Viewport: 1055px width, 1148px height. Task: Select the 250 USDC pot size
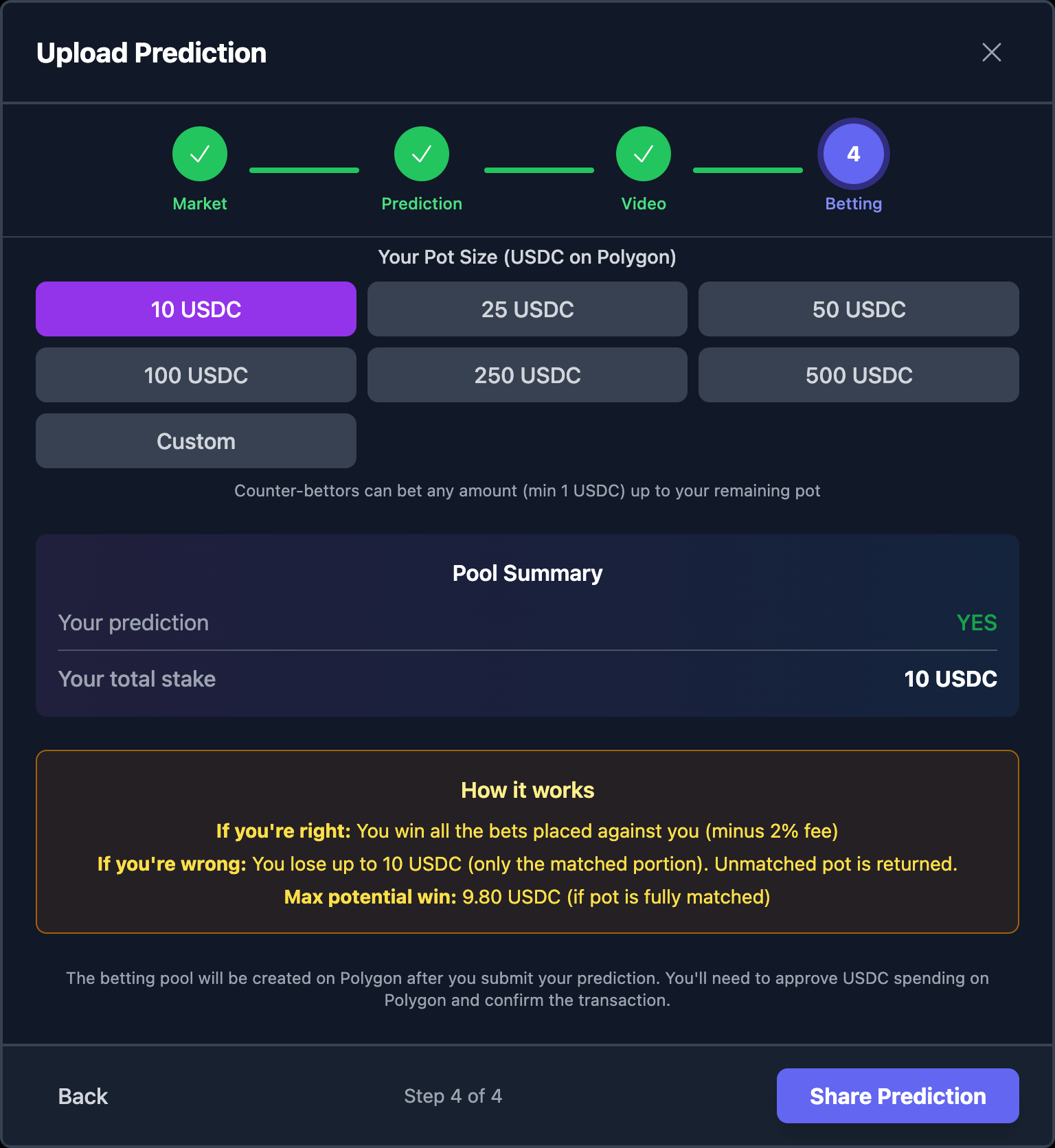[x=527, y=375]
